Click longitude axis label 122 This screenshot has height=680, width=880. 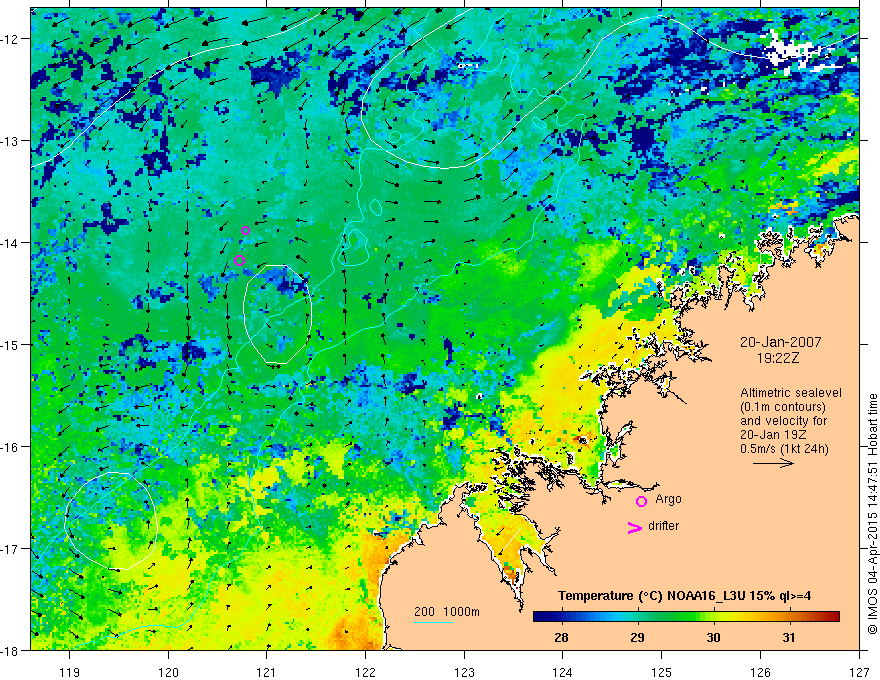click(x=365, y=672)
